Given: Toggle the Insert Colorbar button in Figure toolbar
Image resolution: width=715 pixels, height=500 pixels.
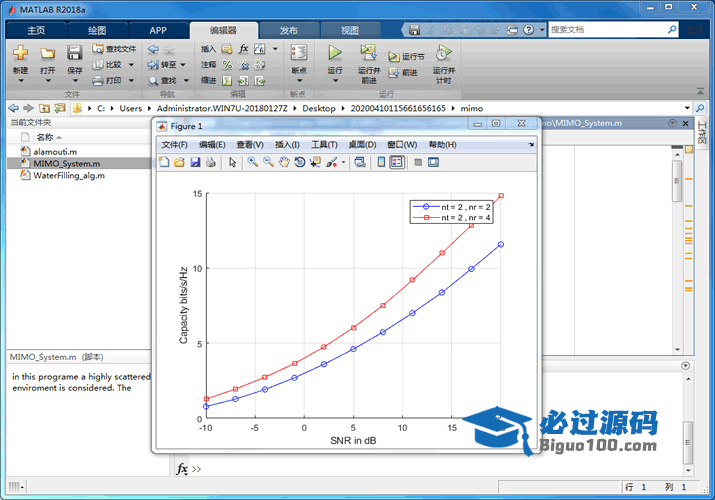Looking at the screenshot, I should click(x=381, y=162).
